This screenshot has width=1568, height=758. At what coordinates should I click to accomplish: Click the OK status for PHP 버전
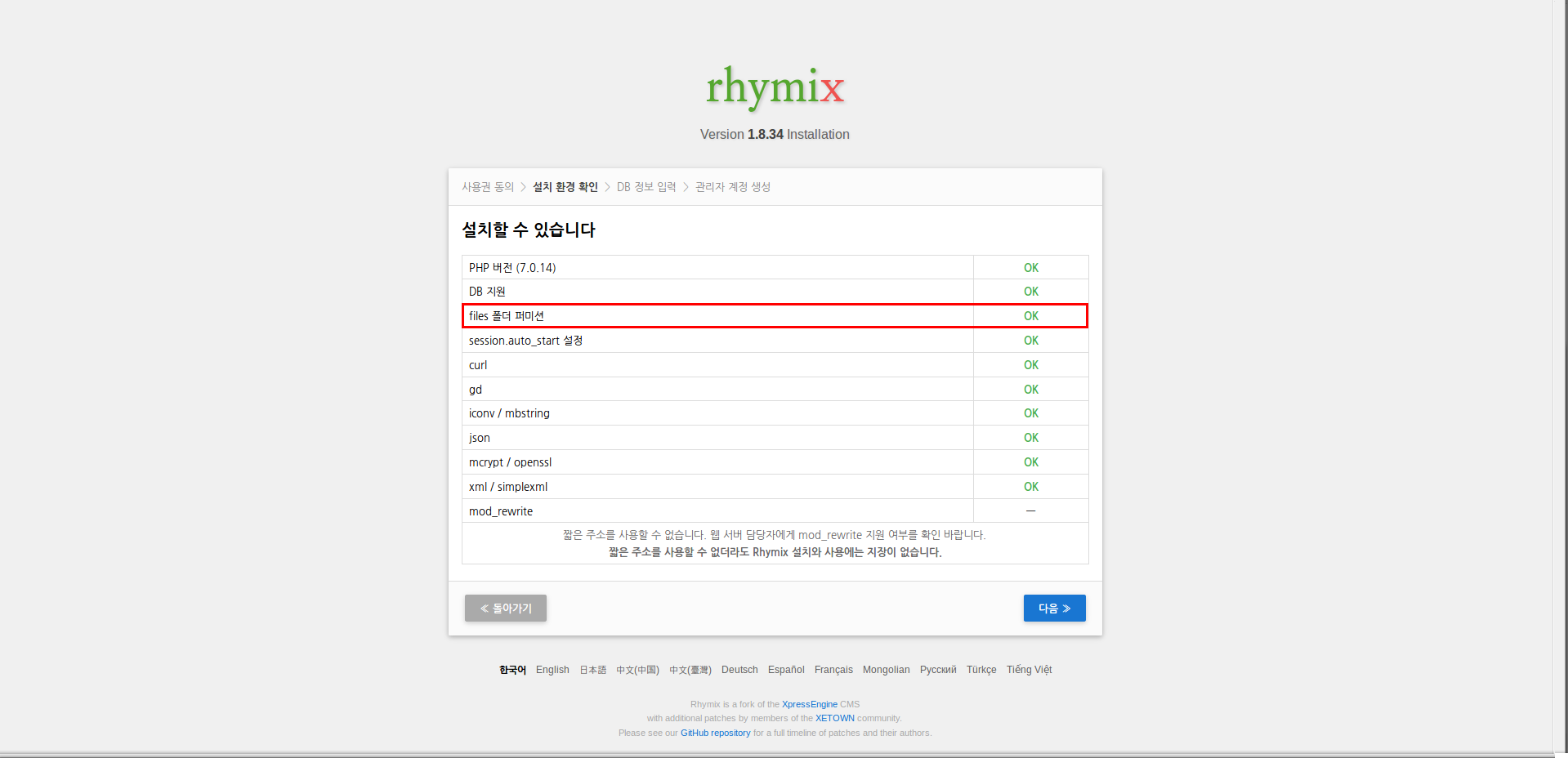pyautogui.click(x=1031, y=268)
